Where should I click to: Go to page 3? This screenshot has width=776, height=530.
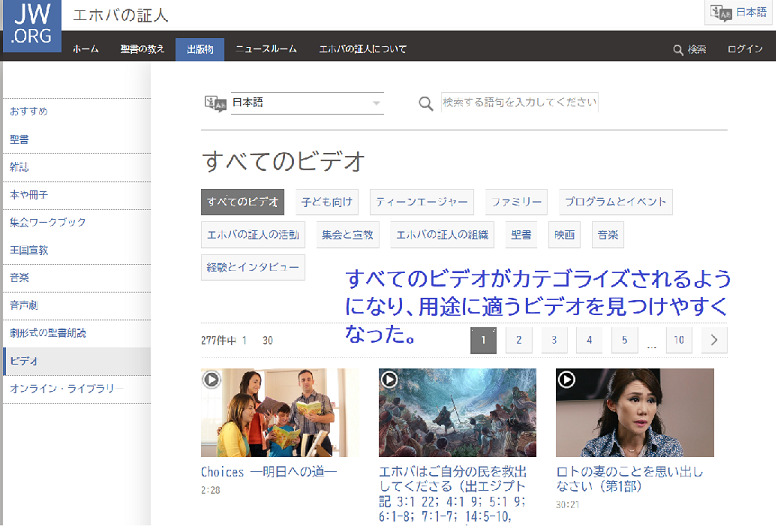click(554, 340)
